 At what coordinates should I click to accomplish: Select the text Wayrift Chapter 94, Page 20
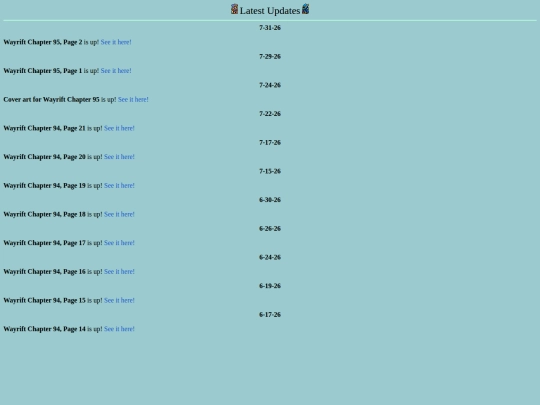(x=44, y=157)
